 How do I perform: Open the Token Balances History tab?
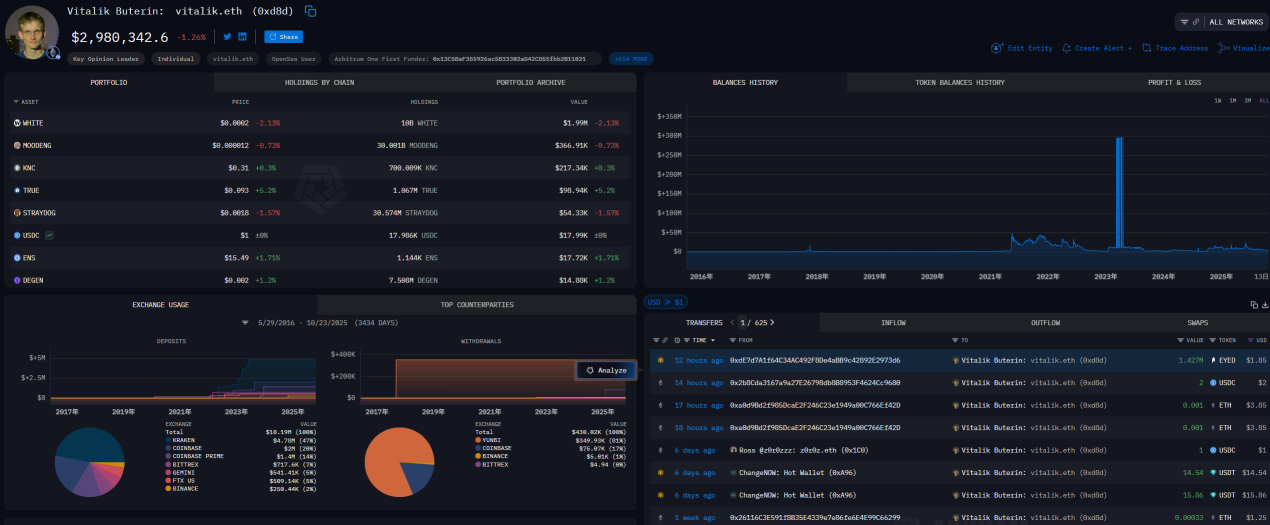pyautogui.click(x=960, y=82)
